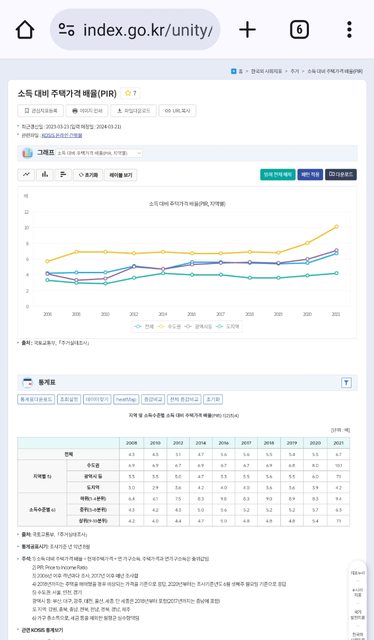Viewport: 374px width, 640px height.
Task: Toggle the 수도권 series in chart legend
Action: click(x=169, y=327)
